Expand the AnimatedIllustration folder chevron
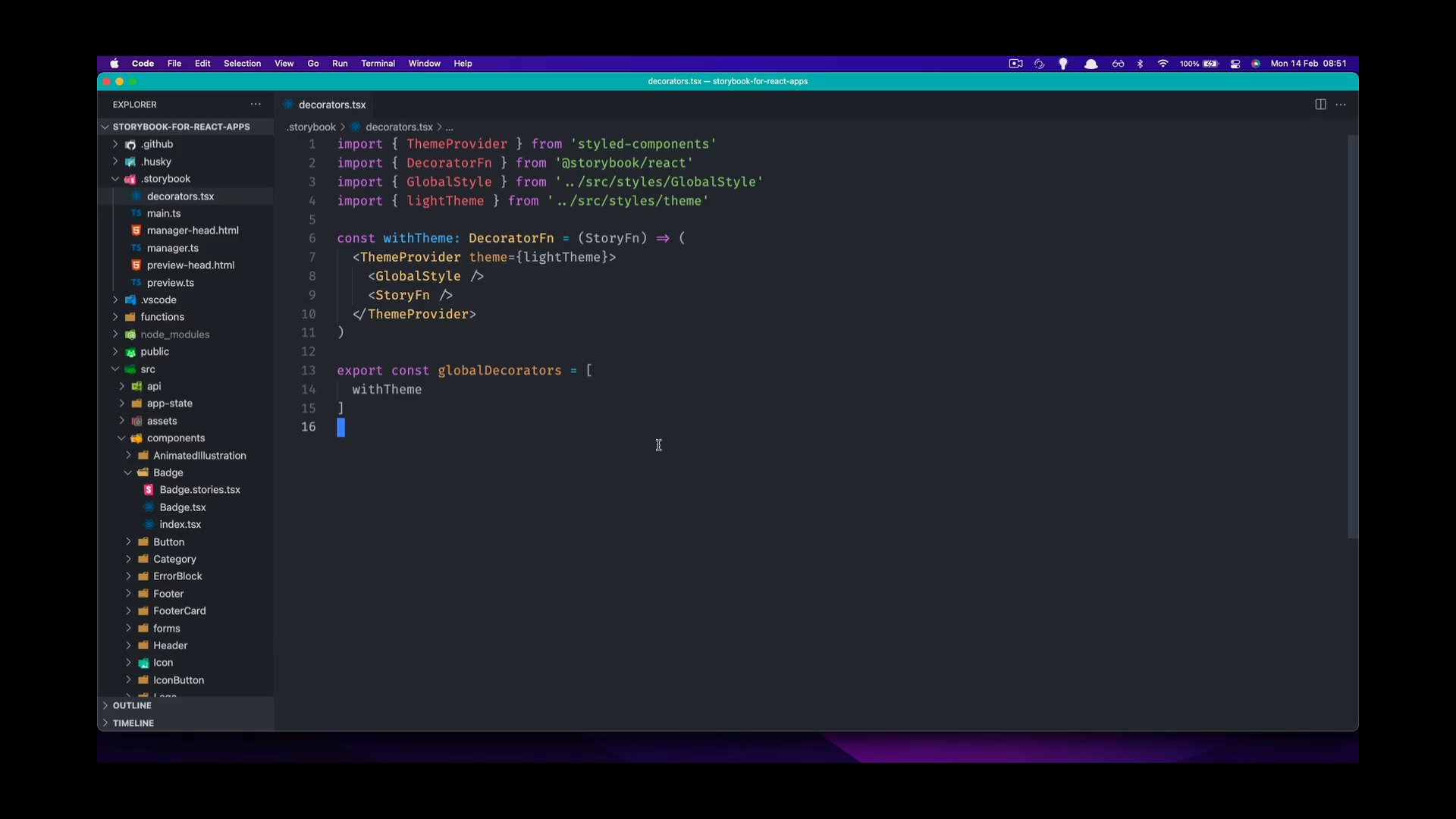 coord(128,456)
